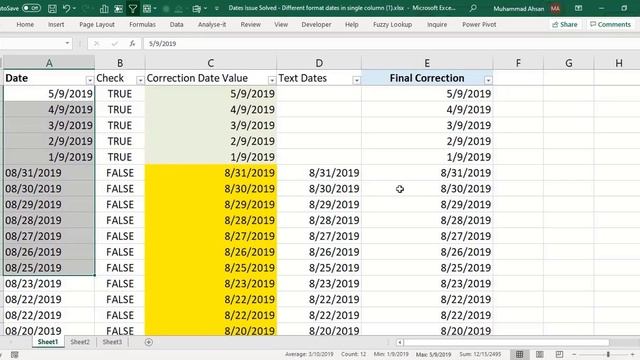Switch to Page Break Preview icon

click(x=560, y=354)
